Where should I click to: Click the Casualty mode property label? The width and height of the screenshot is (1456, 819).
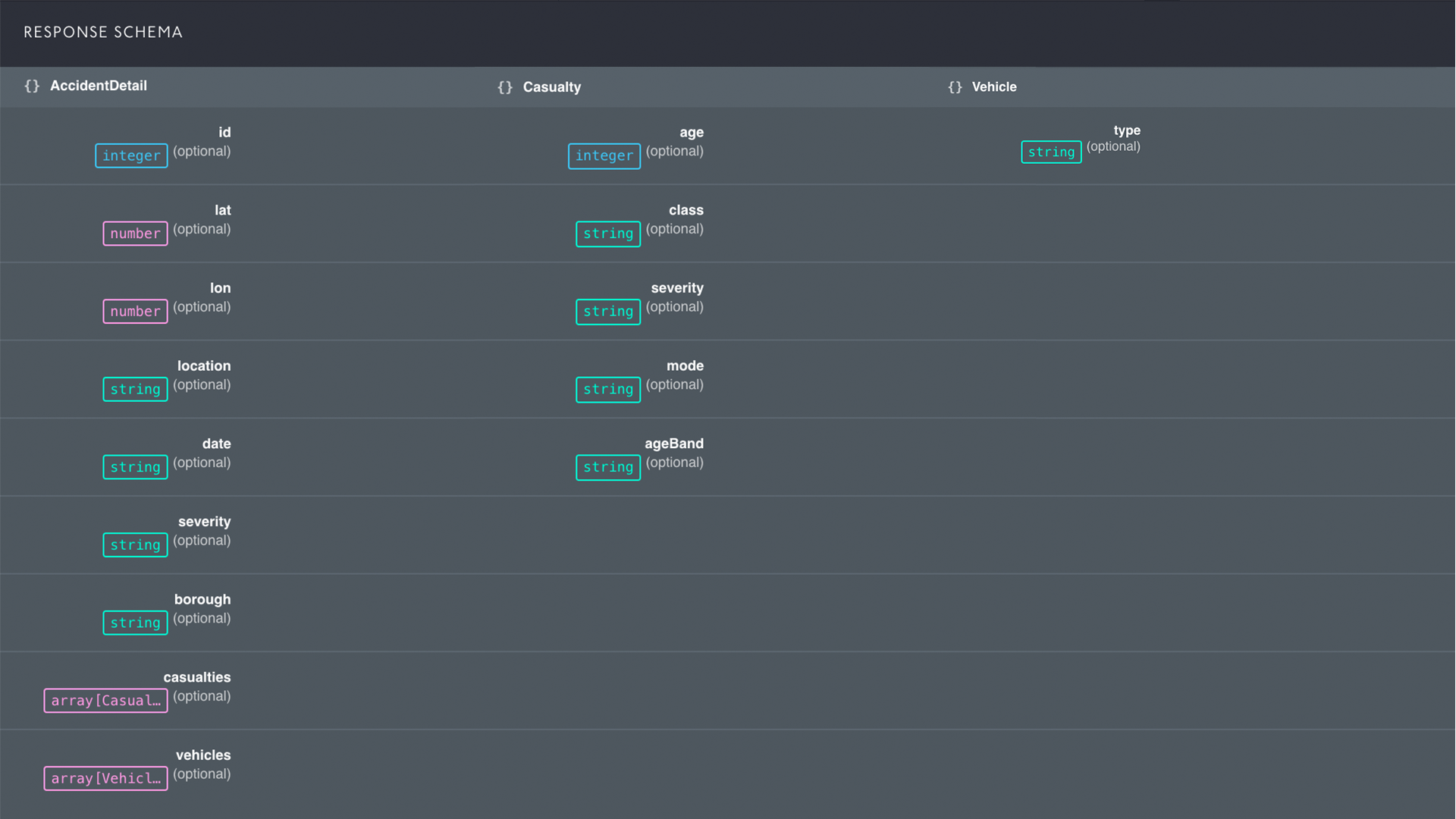point(685,366)
